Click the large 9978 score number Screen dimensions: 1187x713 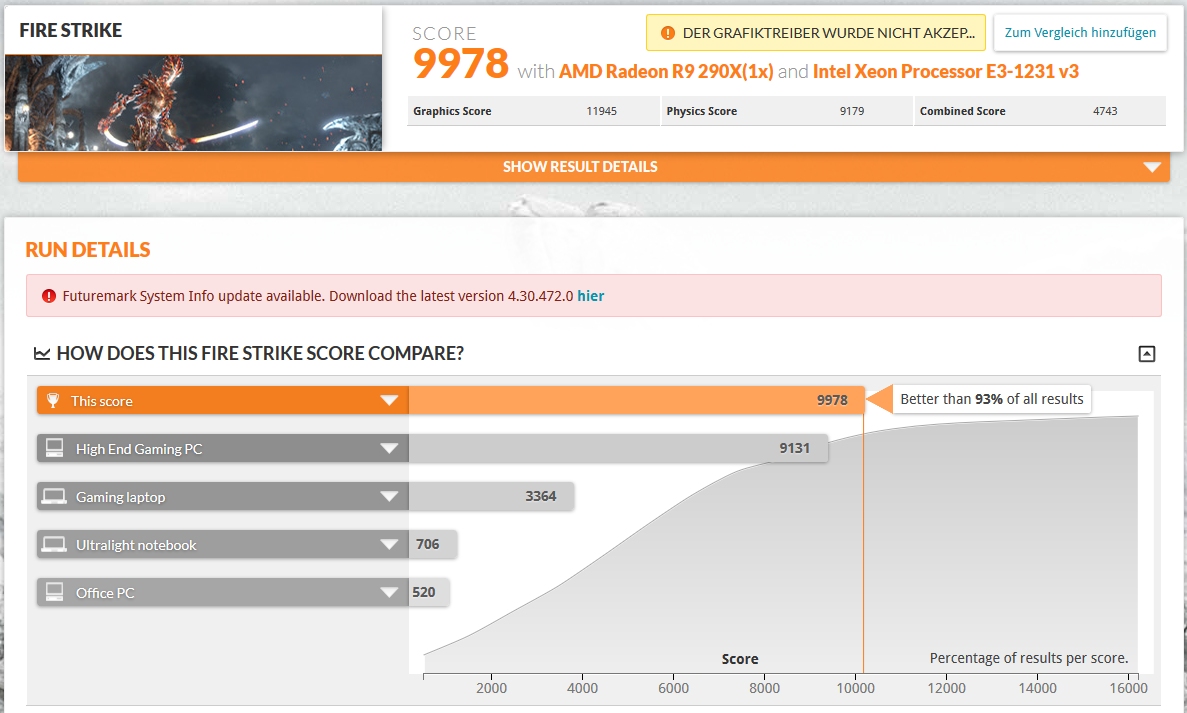coord(461,64)
